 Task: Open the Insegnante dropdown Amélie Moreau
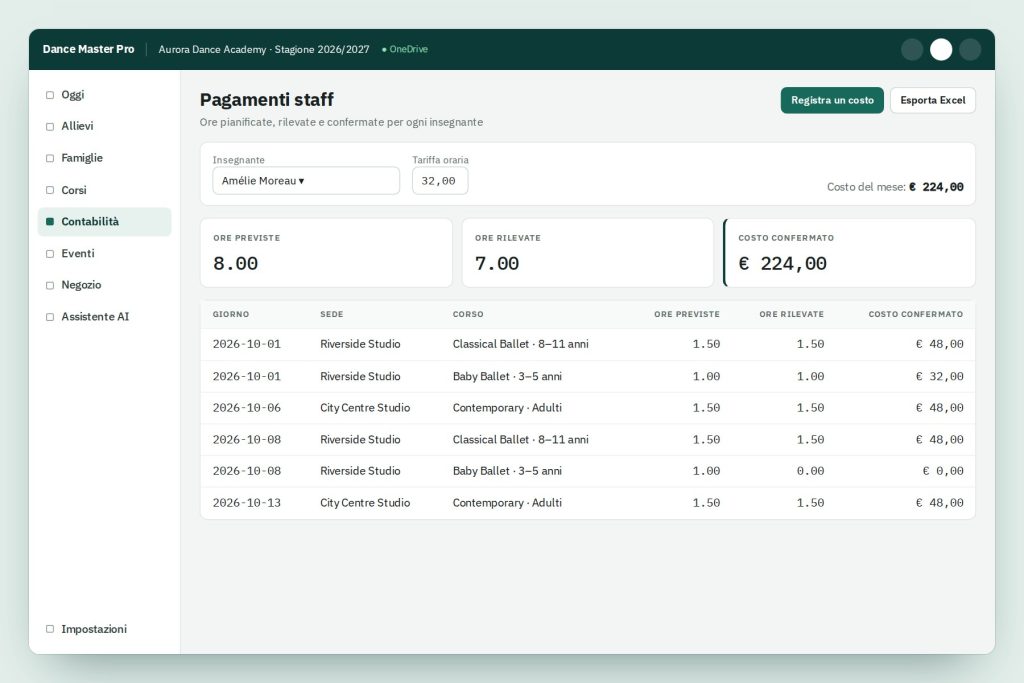306,181
